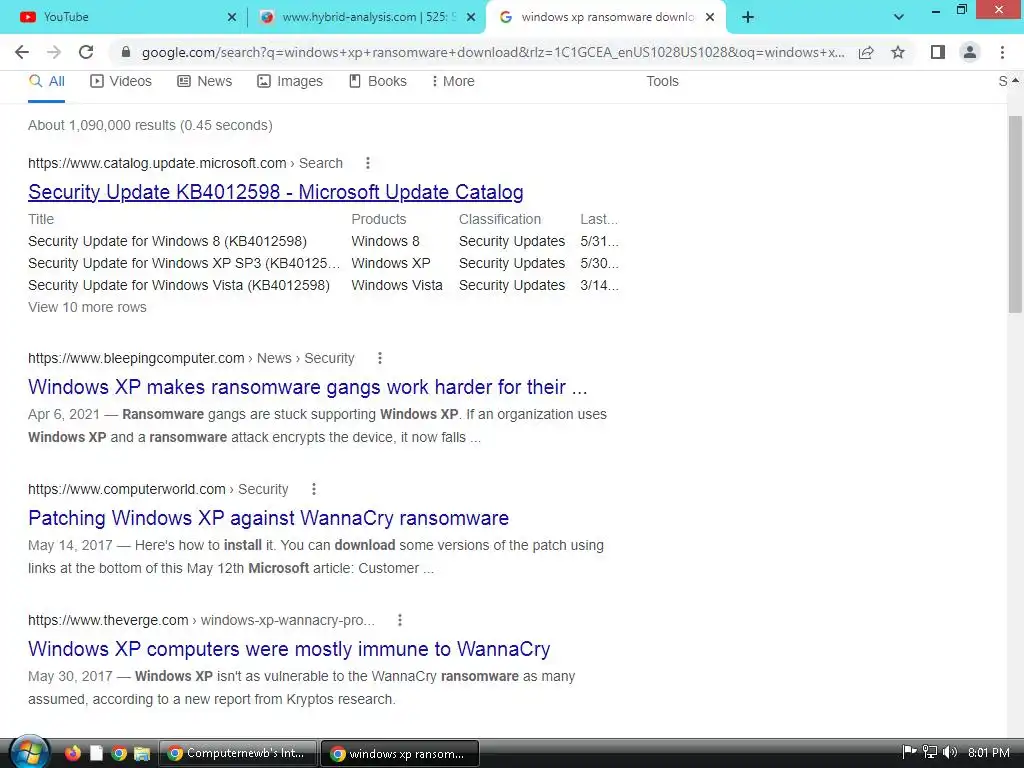1024x768 pixels.
Task: Click the scrollbar up arrow
Action: pyautogui.click(x=1015, y=81)
